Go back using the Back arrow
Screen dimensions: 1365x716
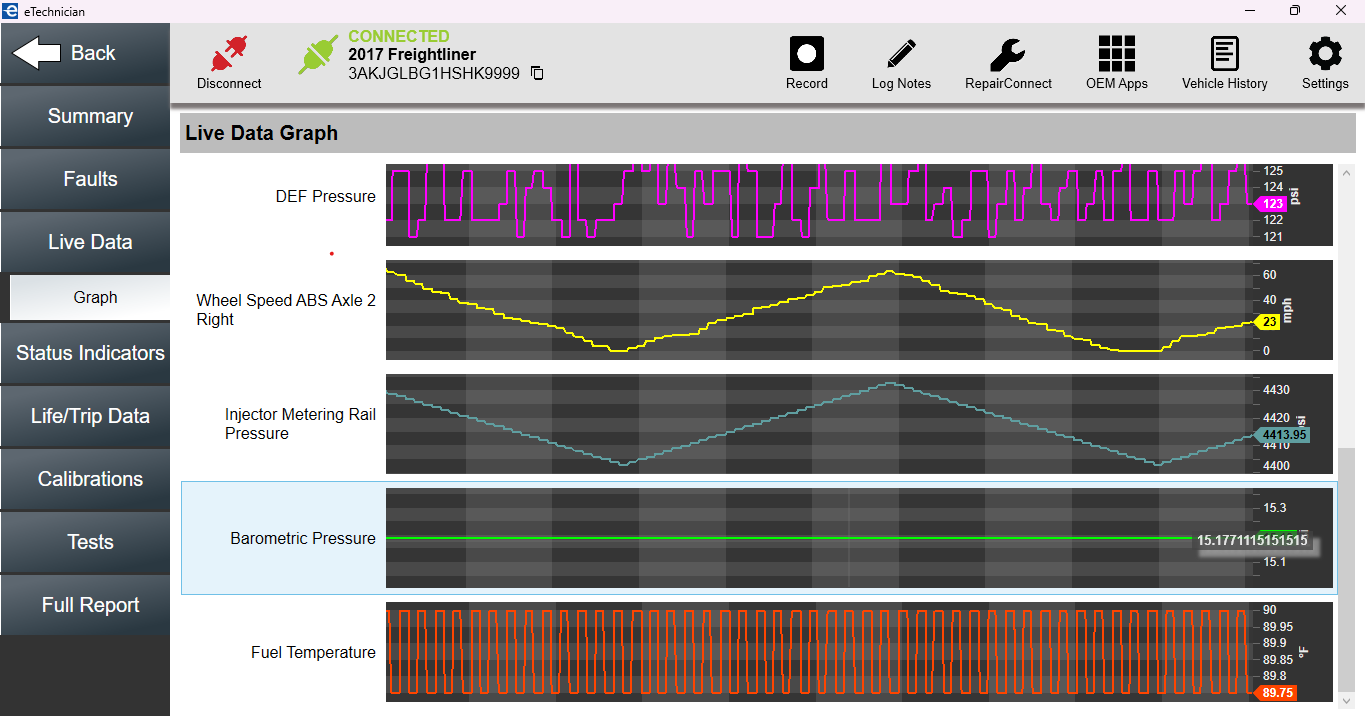coord(85,54)
